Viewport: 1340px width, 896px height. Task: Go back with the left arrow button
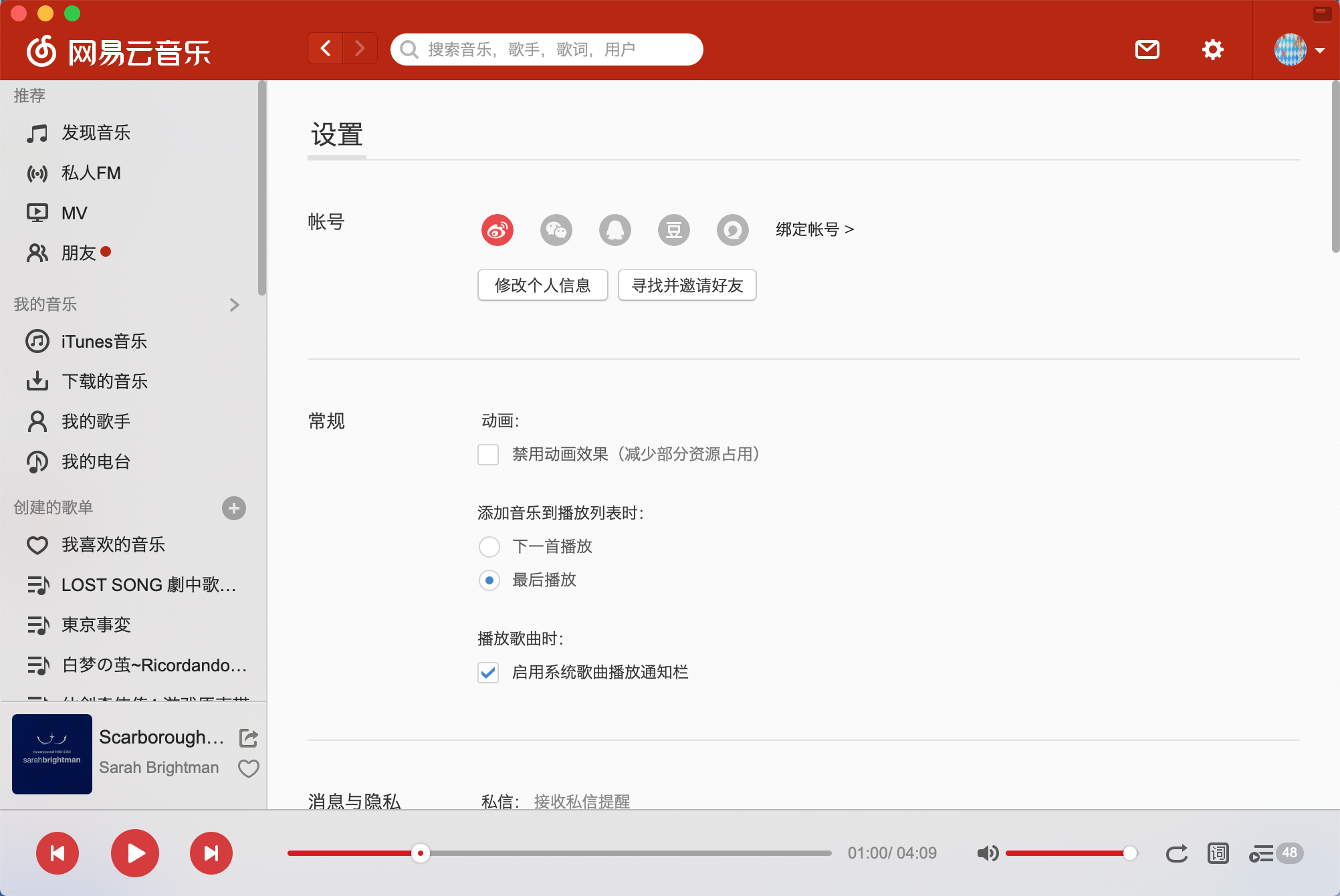pos(326,48)
